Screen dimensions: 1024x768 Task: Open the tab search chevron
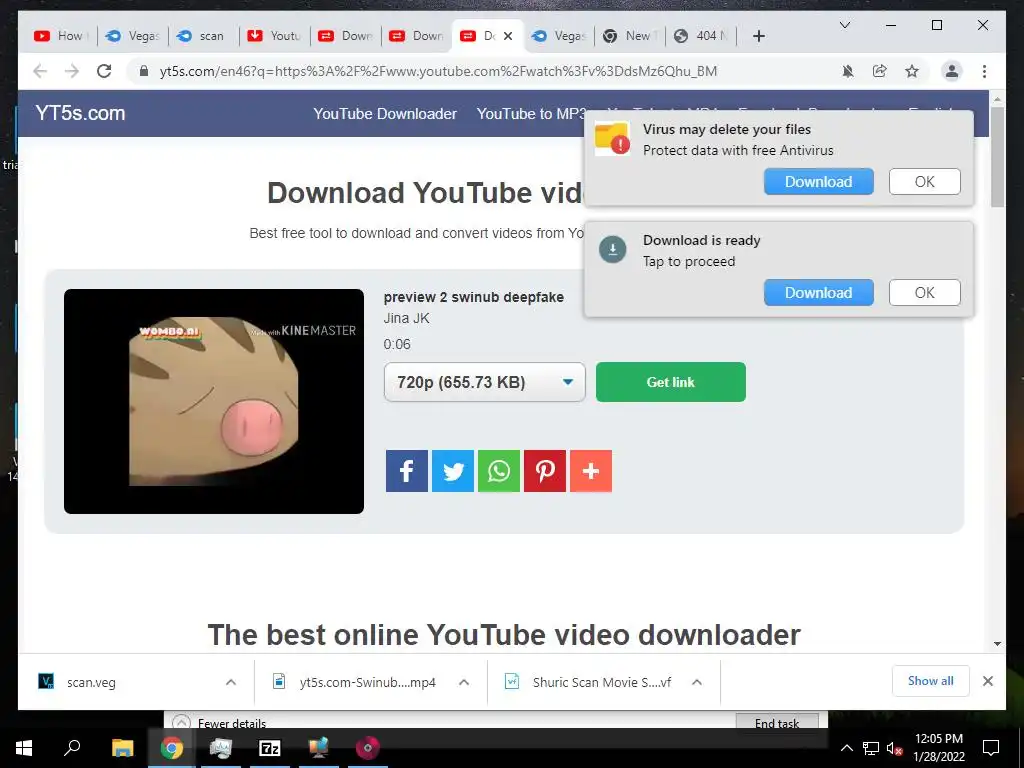844,25
